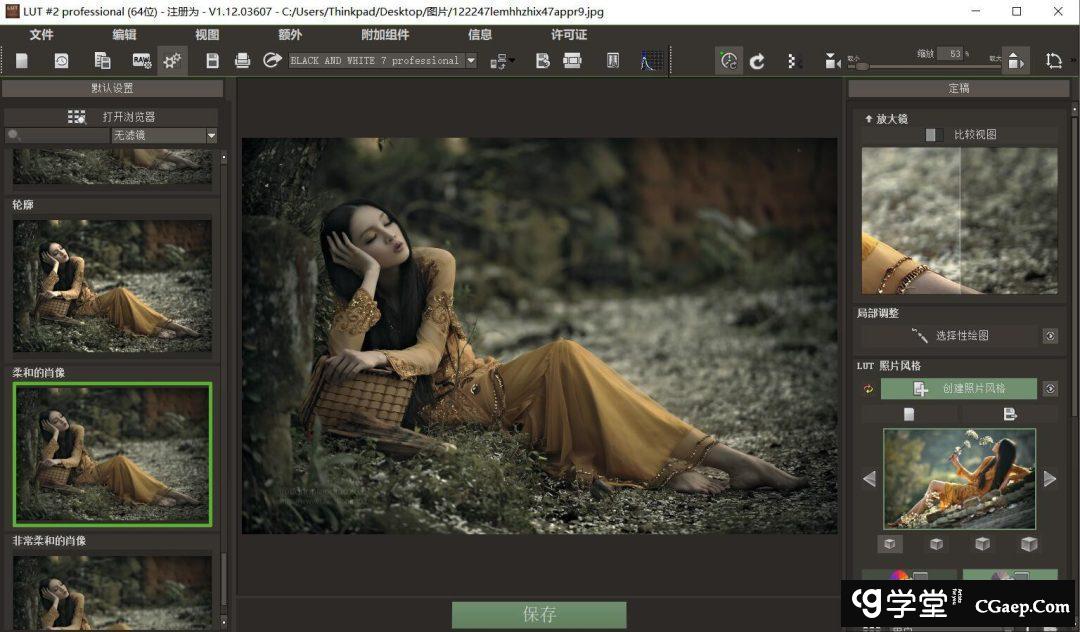Click the printer icon in toolbar

pos(242,61)
